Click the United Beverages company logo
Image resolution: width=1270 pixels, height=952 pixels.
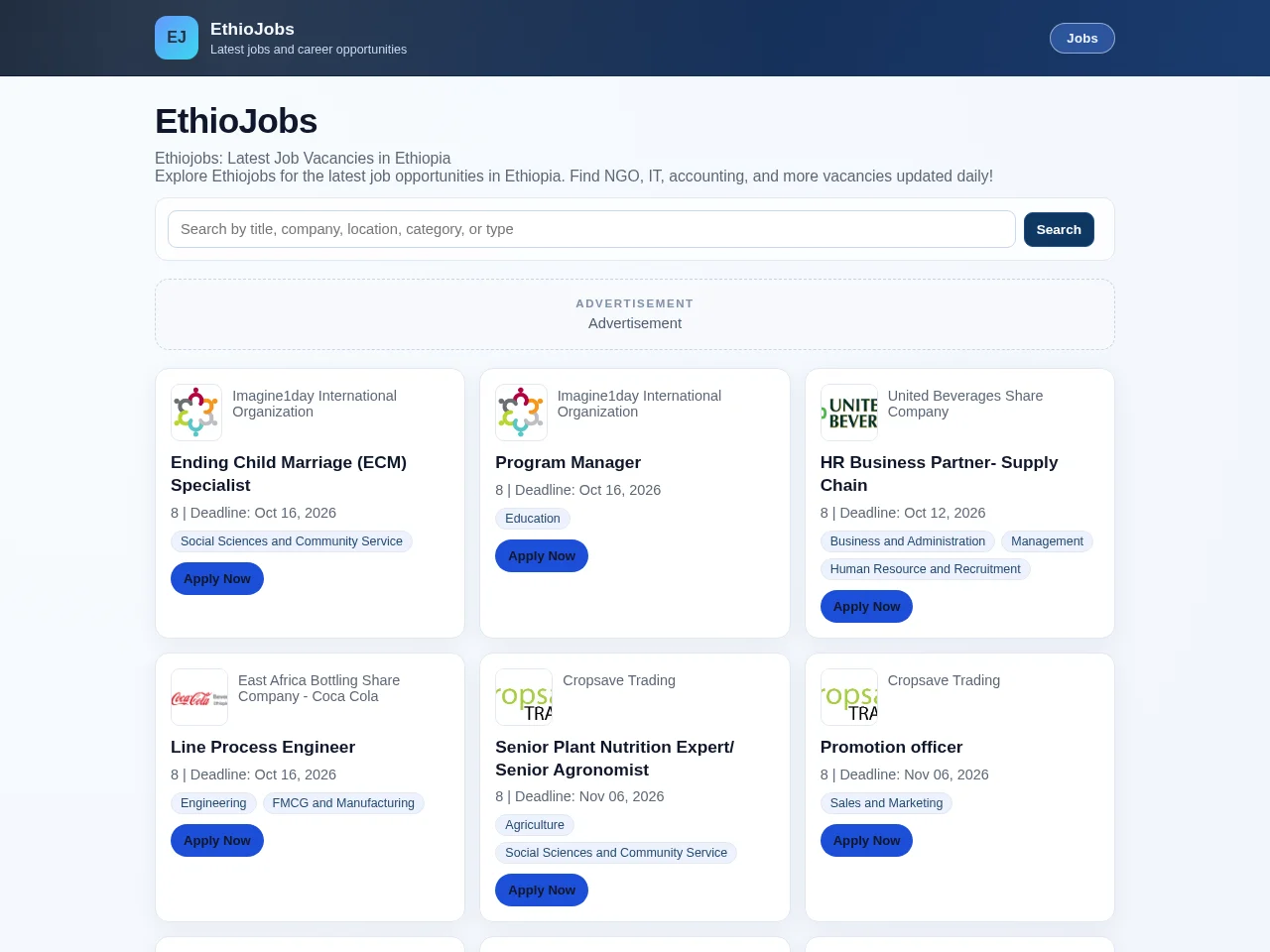849,413
